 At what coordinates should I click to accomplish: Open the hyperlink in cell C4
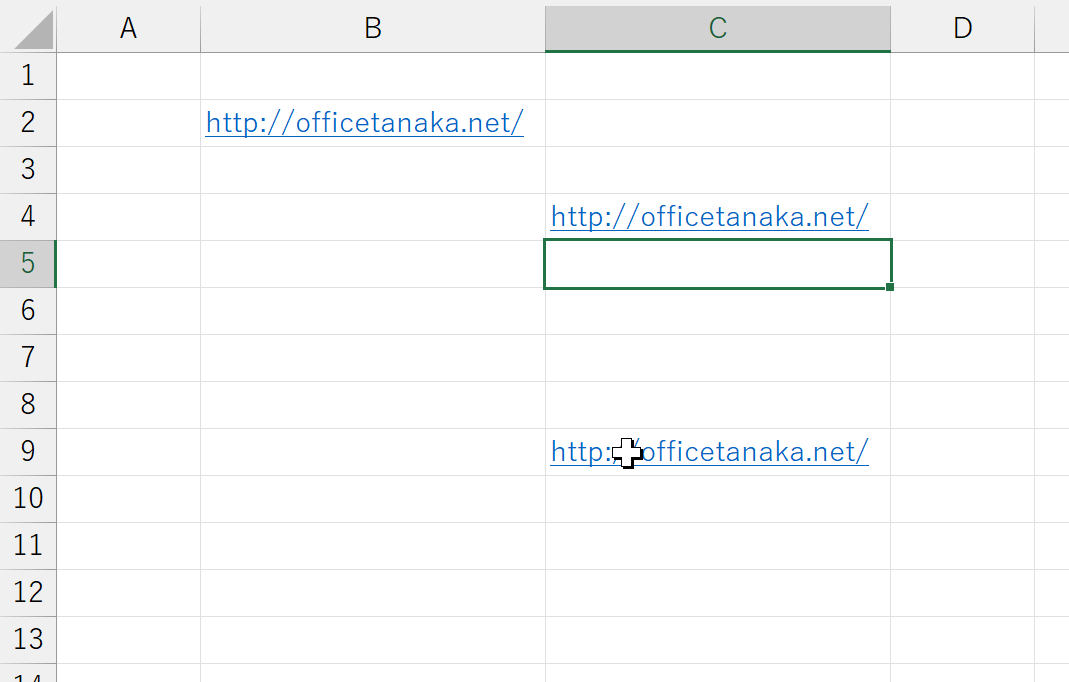(709, 217)
